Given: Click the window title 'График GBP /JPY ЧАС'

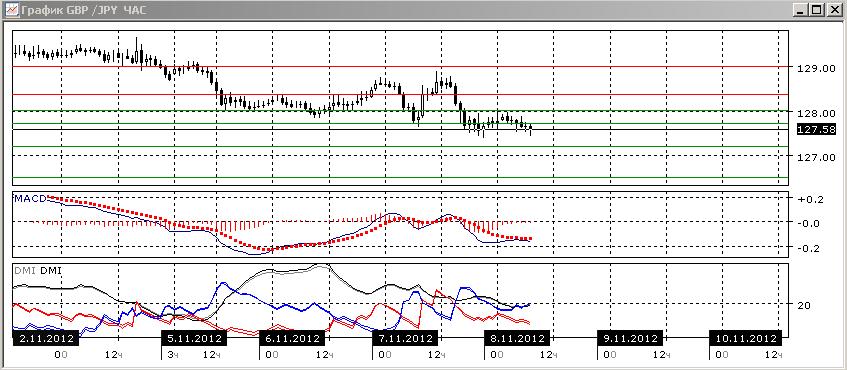Looking at the screenshot, I should tap(83, 10).
